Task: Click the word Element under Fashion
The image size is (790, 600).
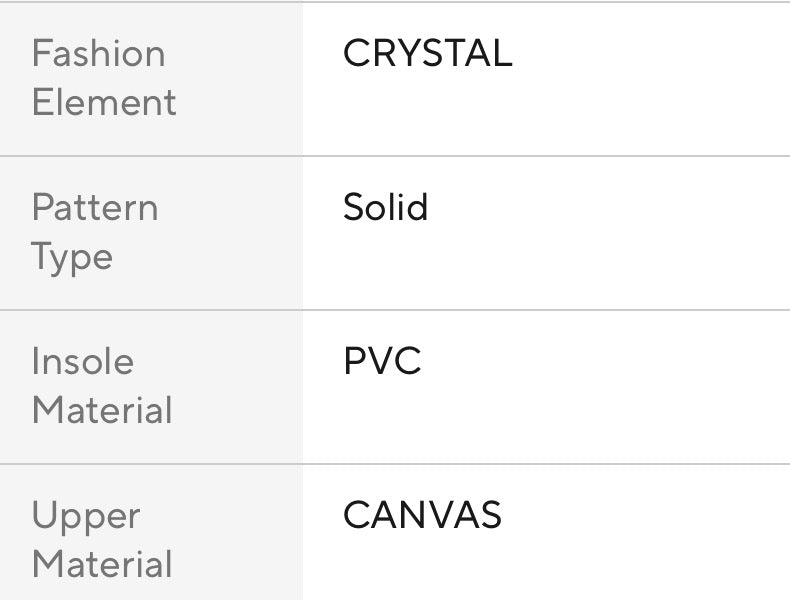Action: [x=104, y=103]
